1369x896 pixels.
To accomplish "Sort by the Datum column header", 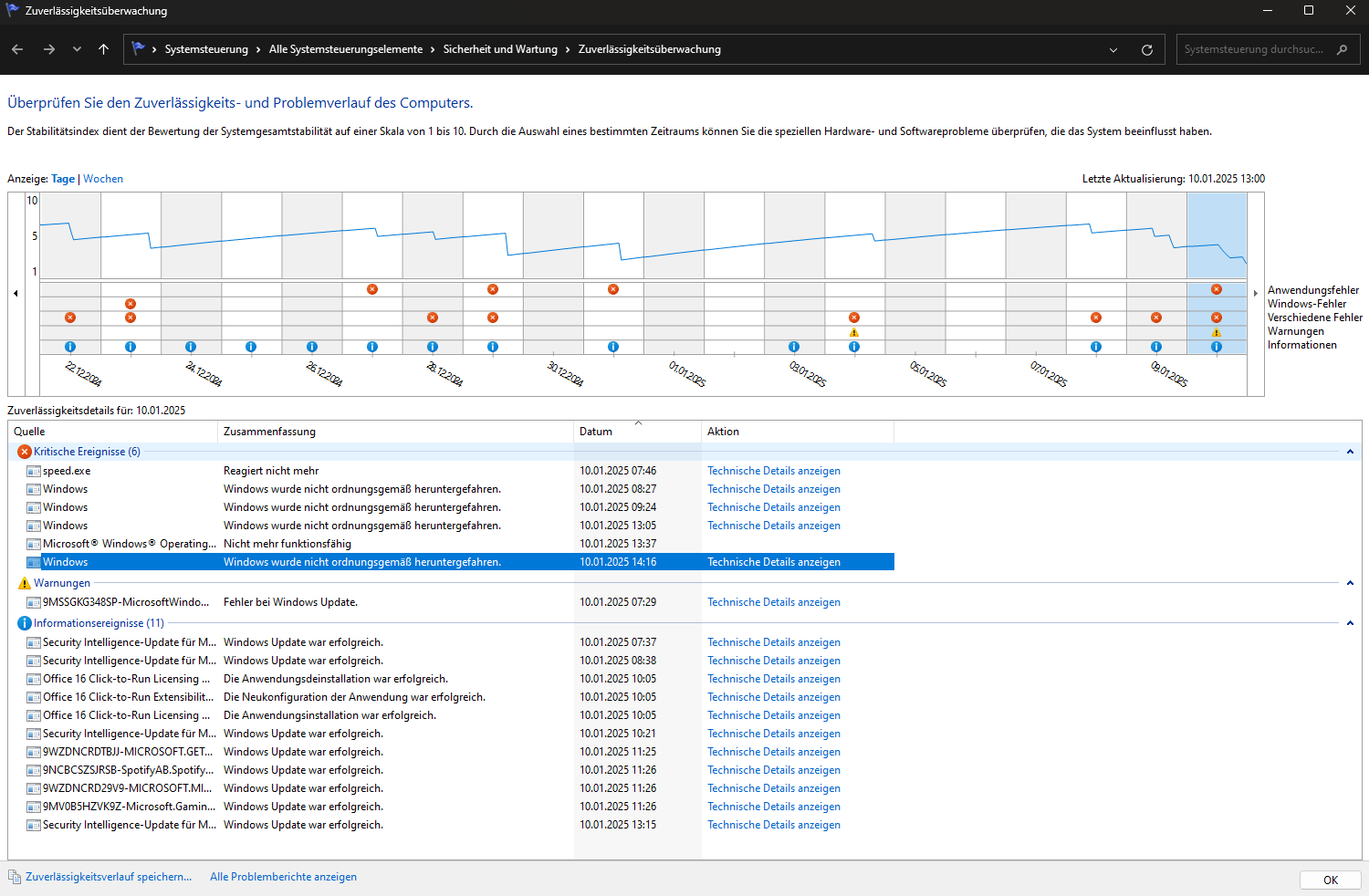I will point(638,432).
